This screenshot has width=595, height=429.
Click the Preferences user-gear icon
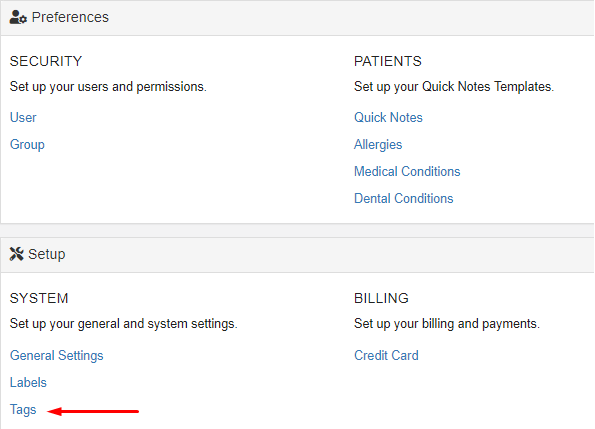pos(18,17)
